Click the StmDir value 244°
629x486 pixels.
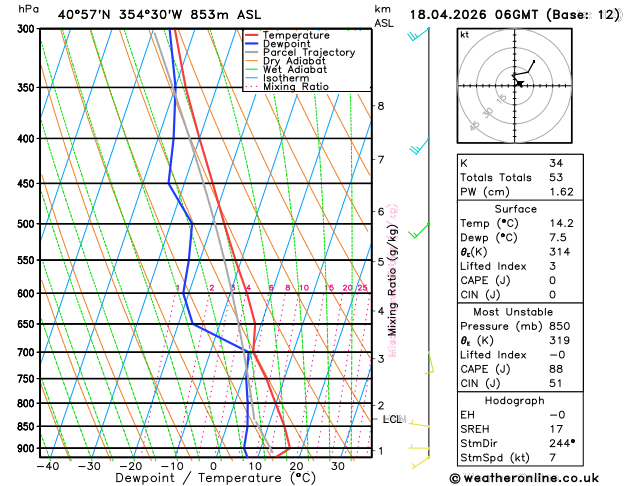pyautogui.click(x=562, y=443)
